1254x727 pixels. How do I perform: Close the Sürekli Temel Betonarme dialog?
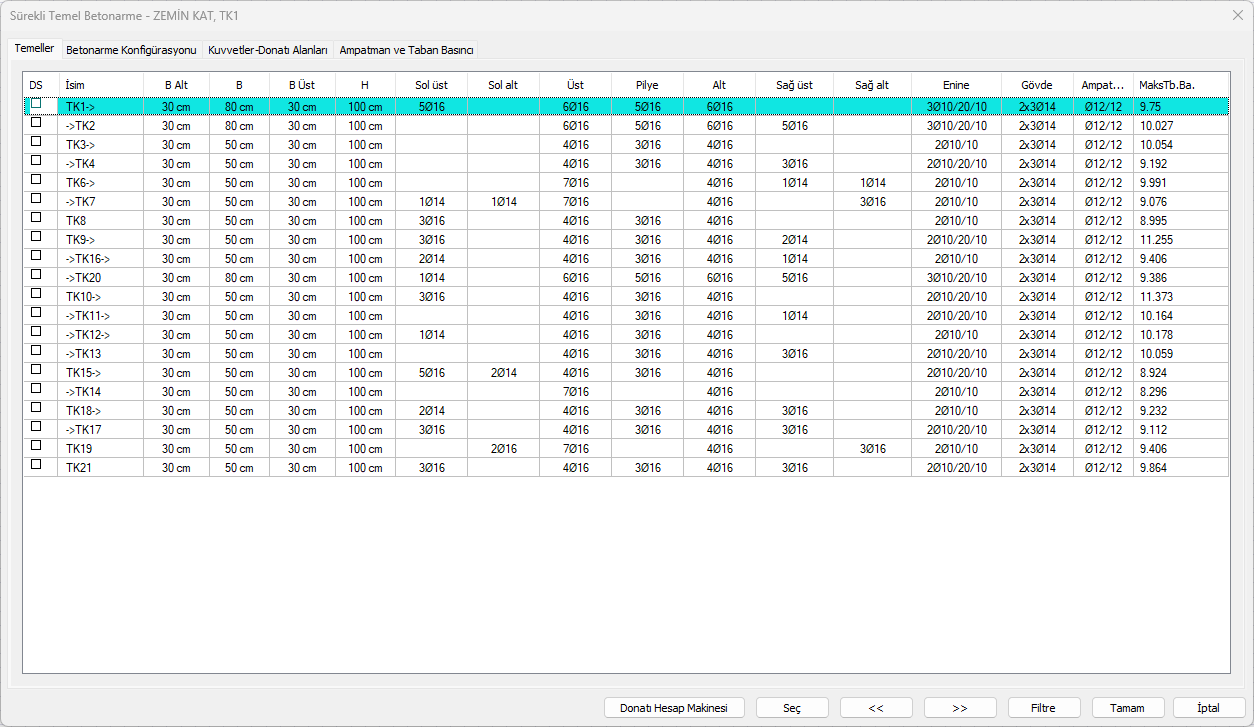click(x=1237, y=16)
